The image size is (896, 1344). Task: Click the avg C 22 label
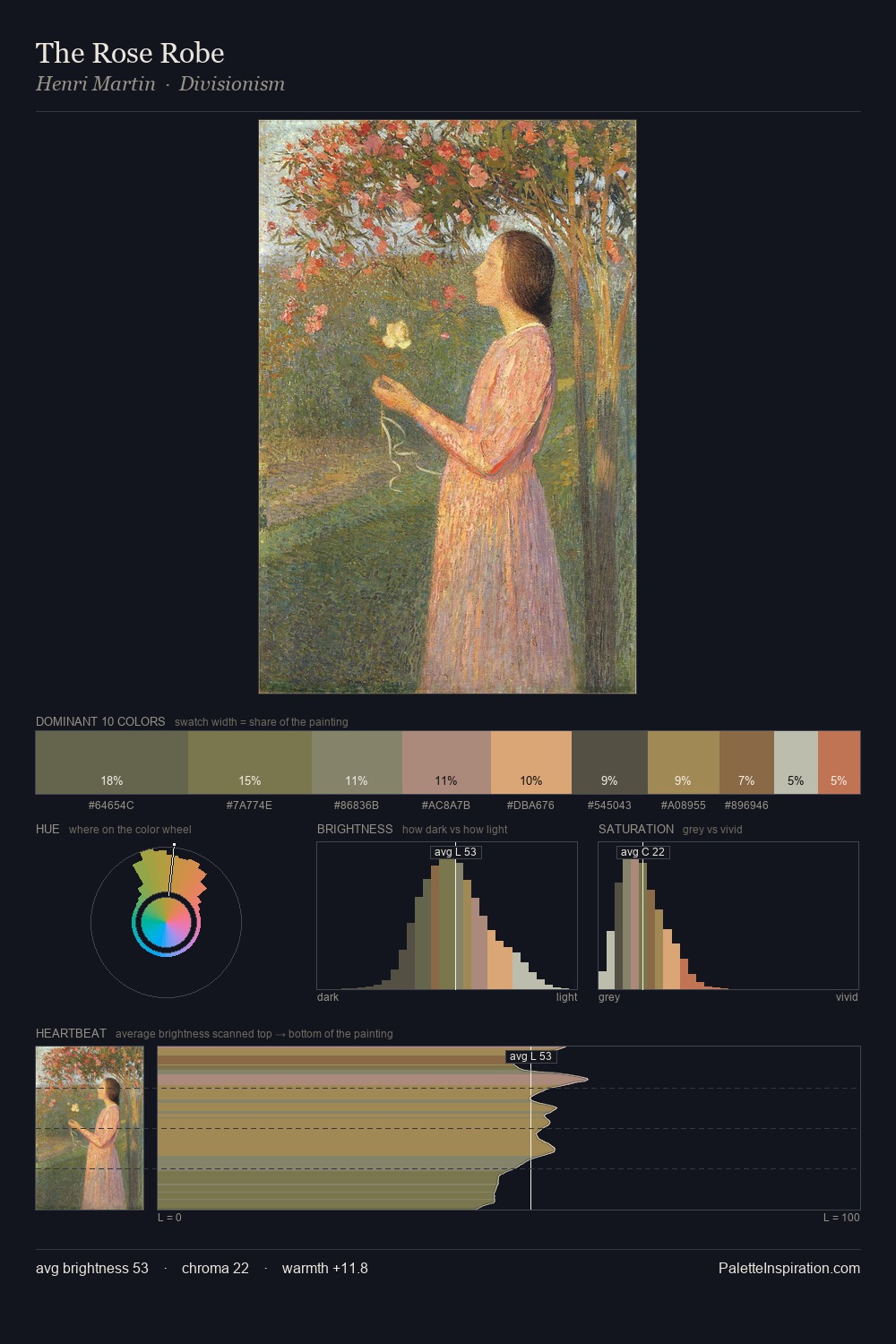(x=642, y=852)
